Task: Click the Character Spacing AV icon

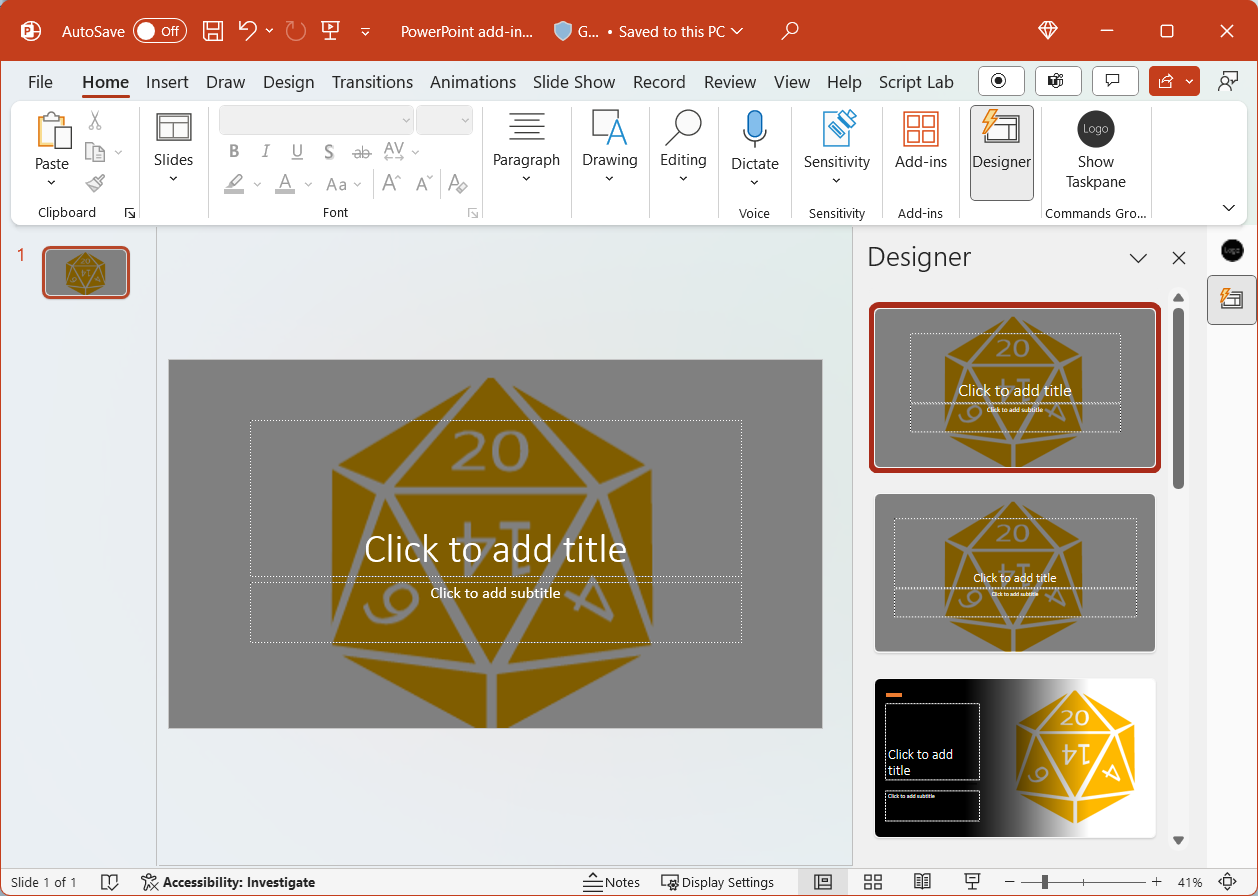Action: click(394, 152)
